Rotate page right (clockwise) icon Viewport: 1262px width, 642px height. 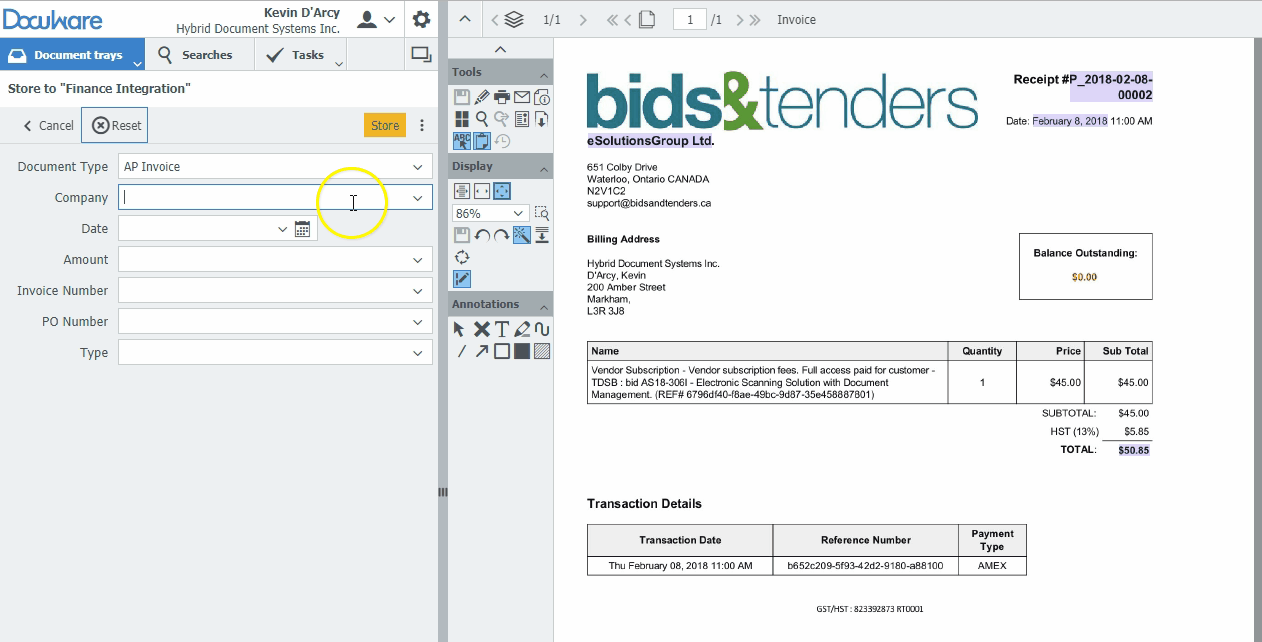502,235
